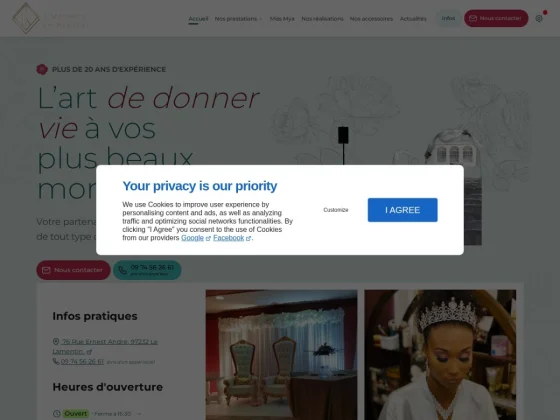Open the Miss Mya menu item
Screen dimensions: 560x420
[282, 19]
